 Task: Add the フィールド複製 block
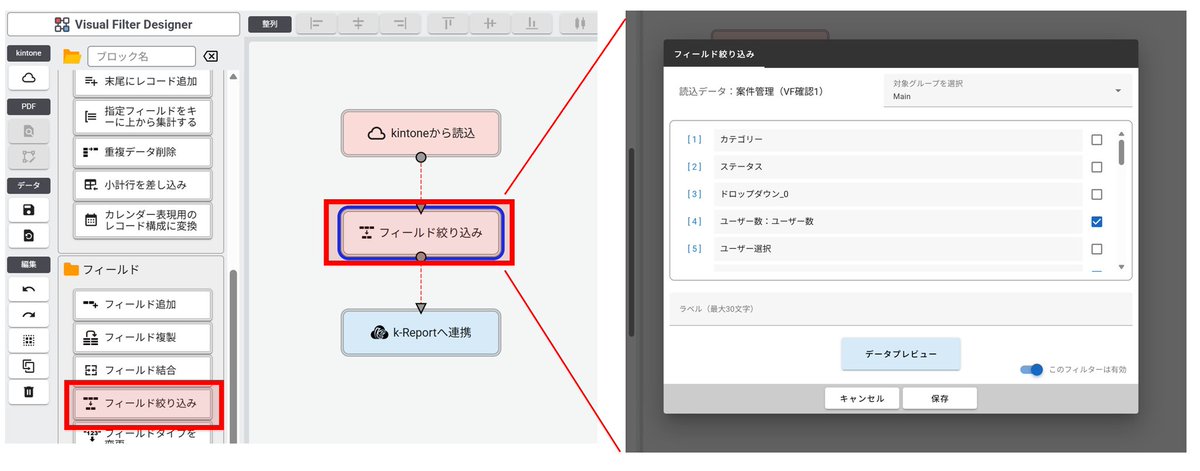pyautogui.click(x=143, y=337)
